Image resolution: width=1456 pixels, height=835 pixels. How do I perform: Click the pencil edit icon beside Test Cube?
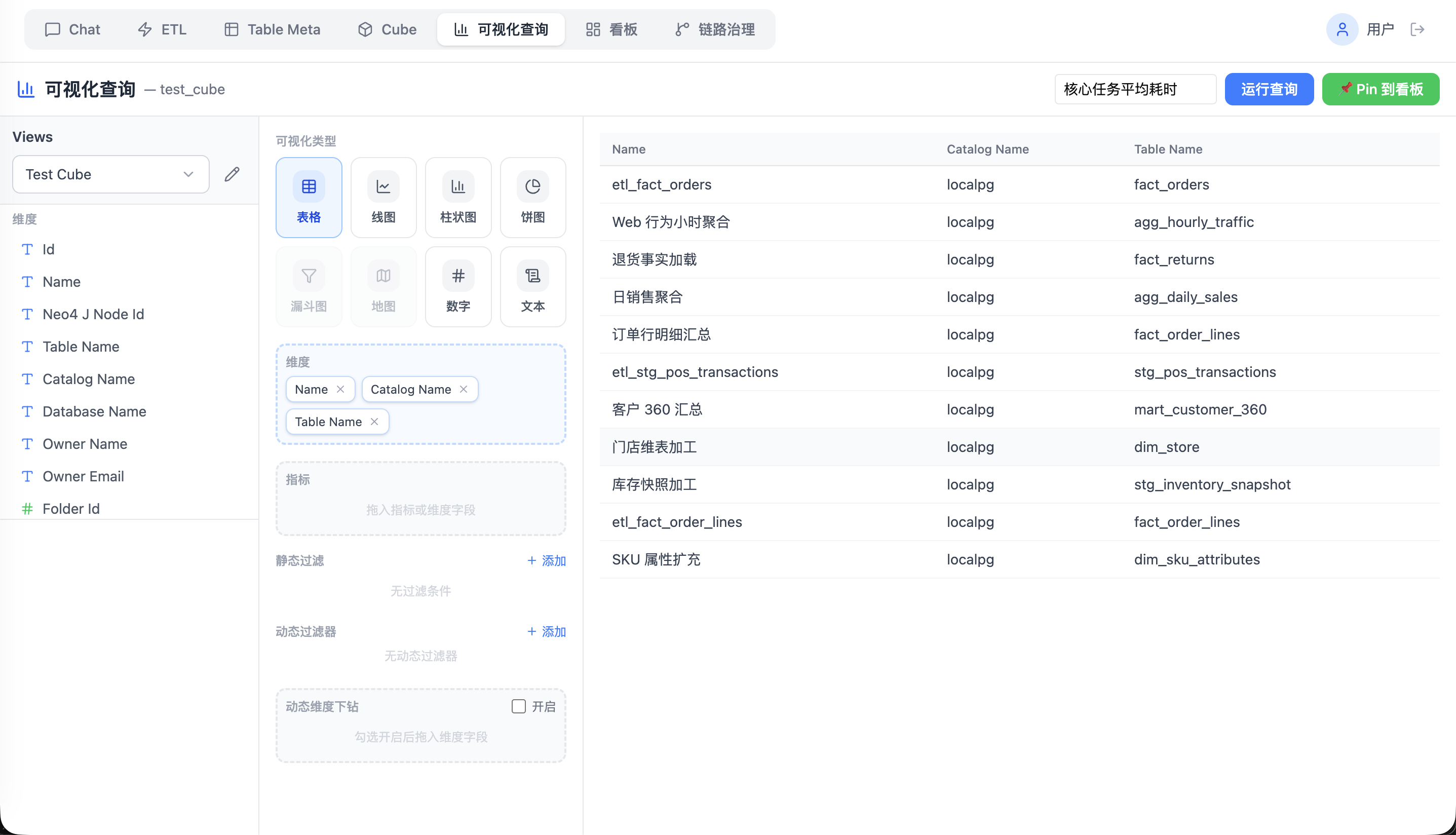(232, 174)
